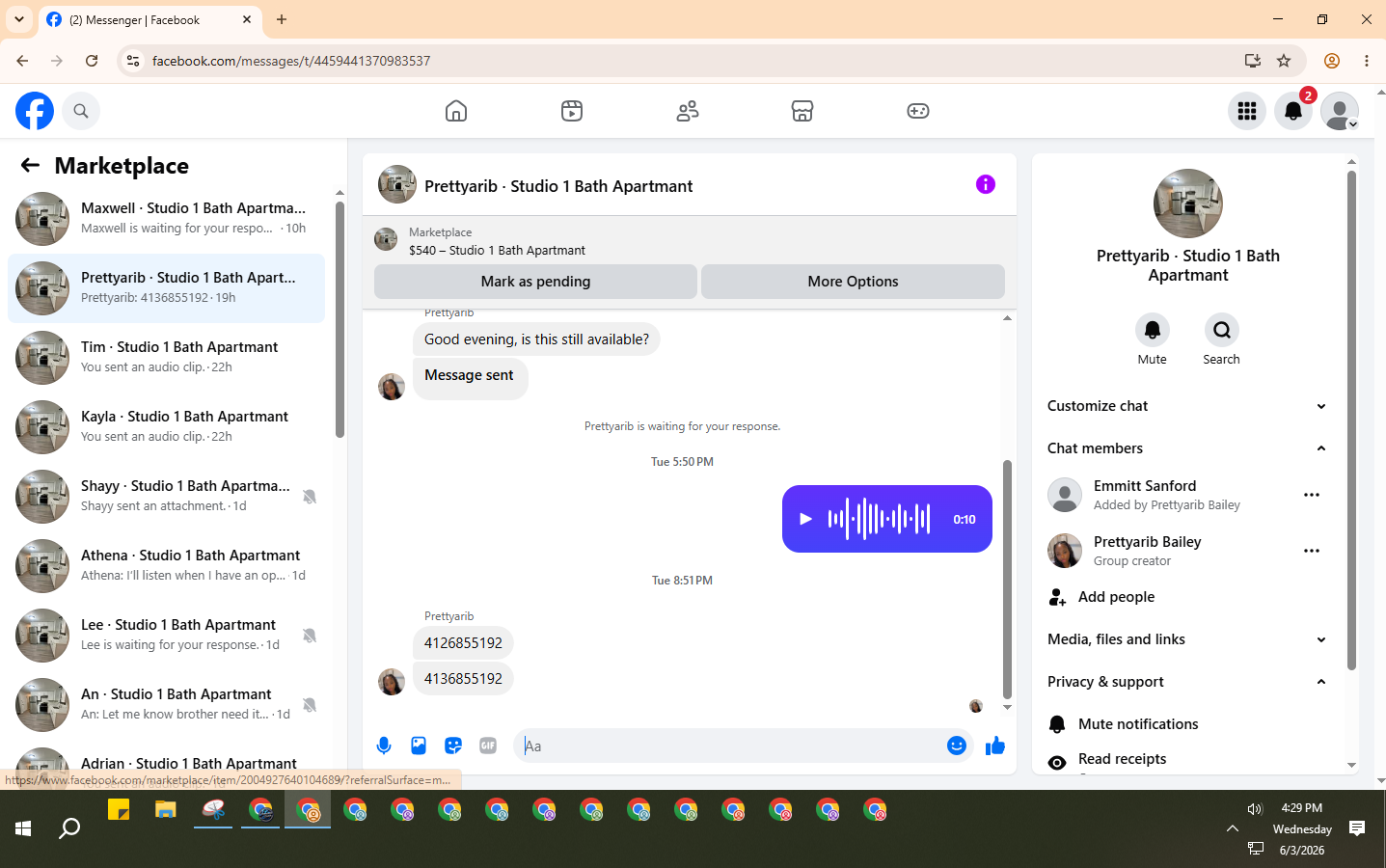Open Mute notifications setting
The width and height of the screenshot is (1386, 868).
pyautogui.click(x=1188, y=724)
